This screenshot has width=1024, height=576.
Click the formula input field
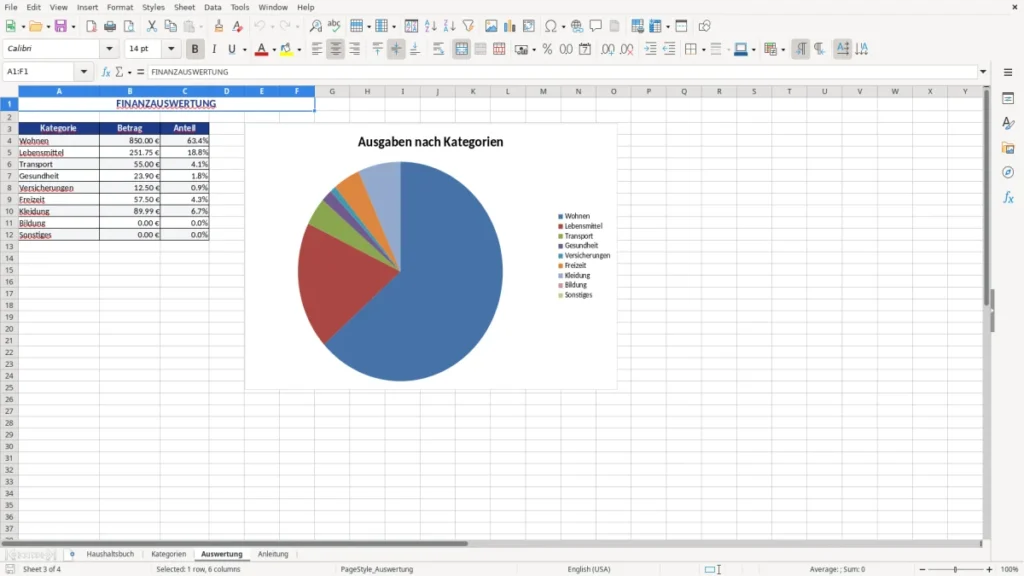(x=562, y=72)
